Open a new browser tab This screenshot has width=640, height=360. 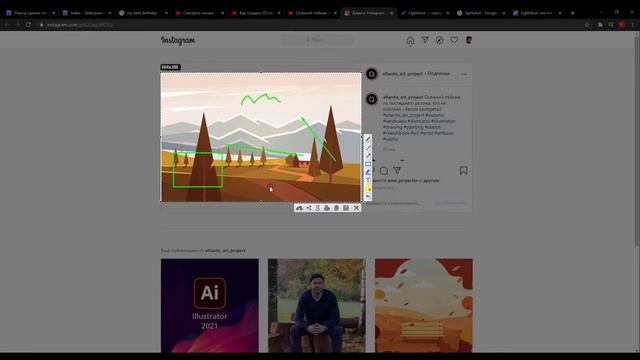(572, 13)
